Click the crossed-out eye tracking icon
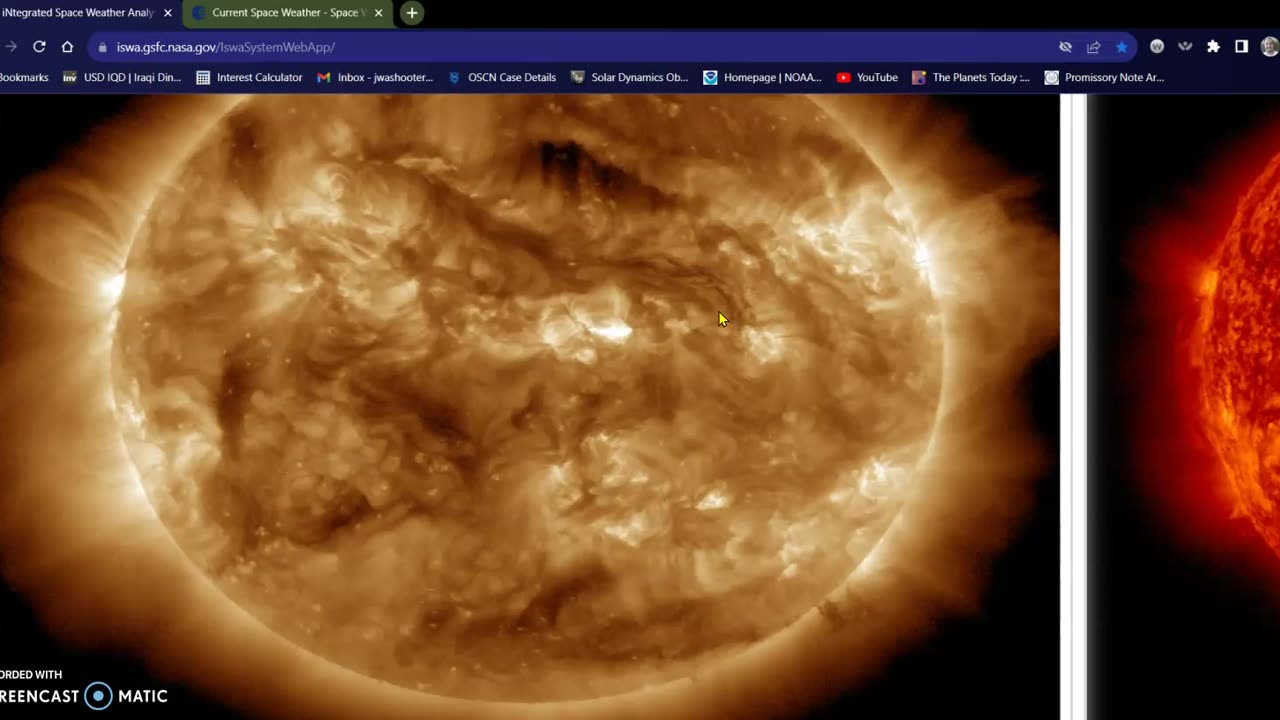 [x=1066, y=47]
